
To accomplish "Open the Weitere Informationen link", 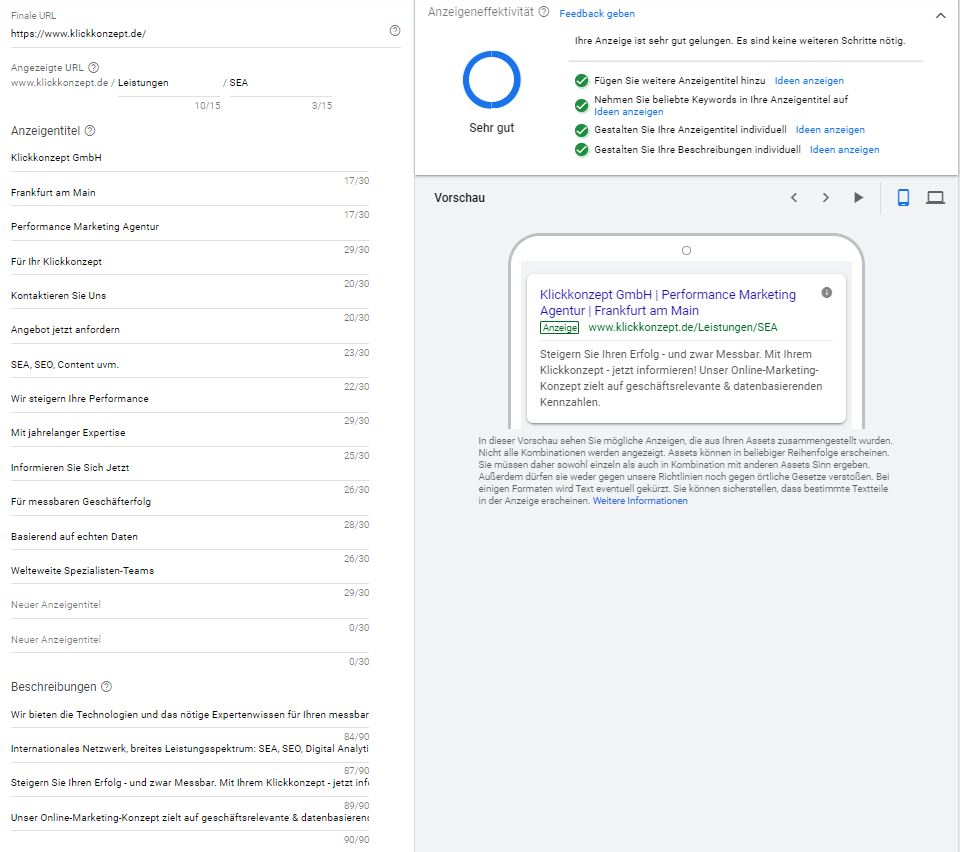I will pos(640,501).
